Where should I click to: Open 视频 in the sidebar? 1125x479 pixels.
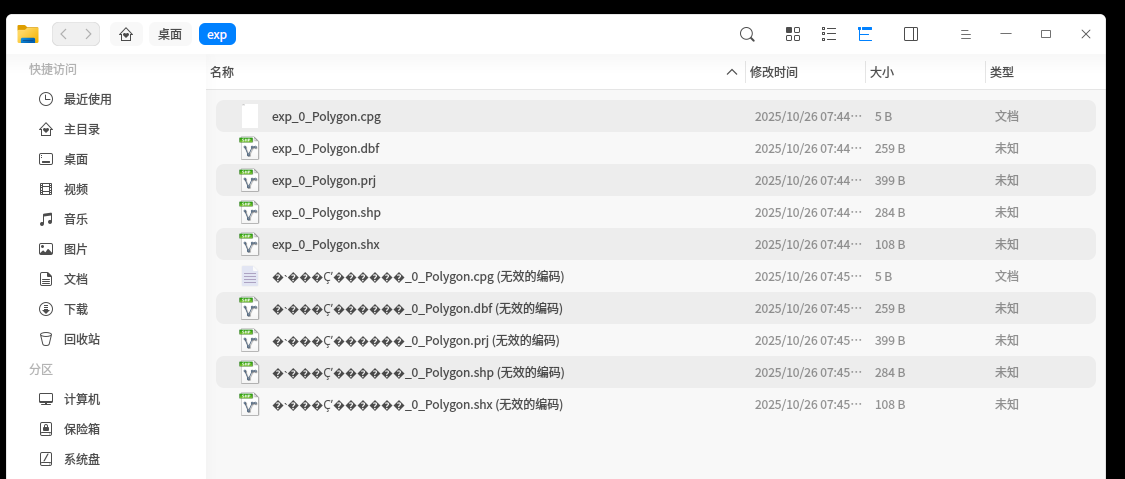(x=105, y=189)
